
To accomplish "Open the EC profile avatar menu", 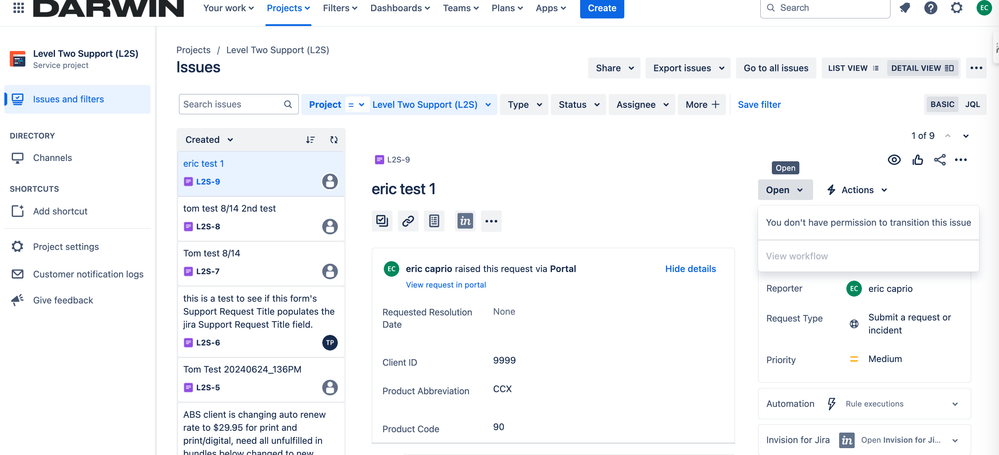I will pos(984,8).
